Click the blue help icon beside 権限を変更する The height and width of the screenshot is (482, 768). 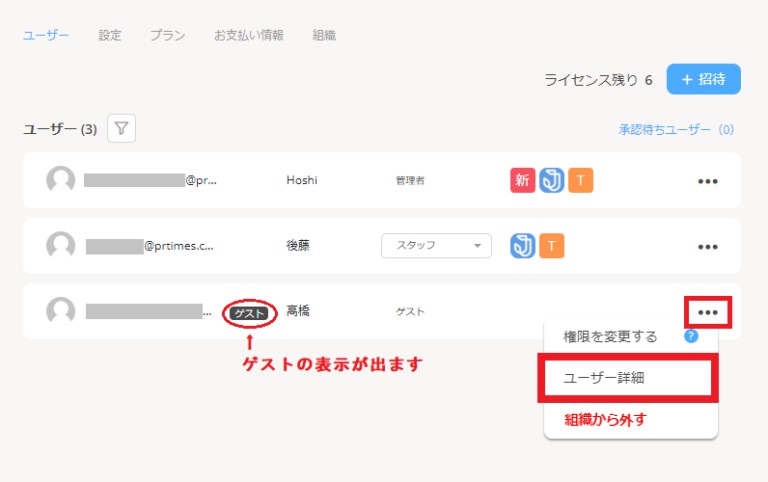point(690,336)
